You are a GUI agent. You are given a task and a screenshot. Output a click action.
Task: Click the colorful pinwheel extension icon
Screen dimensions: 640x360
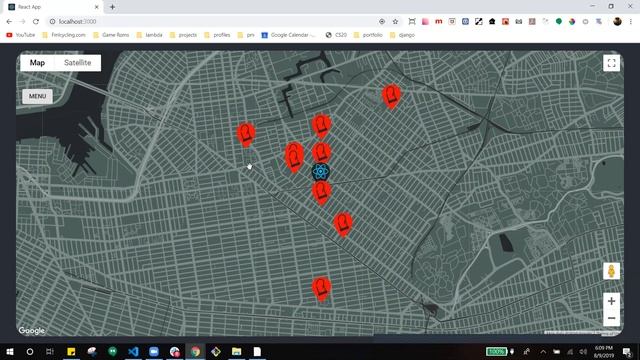point(572,22)
